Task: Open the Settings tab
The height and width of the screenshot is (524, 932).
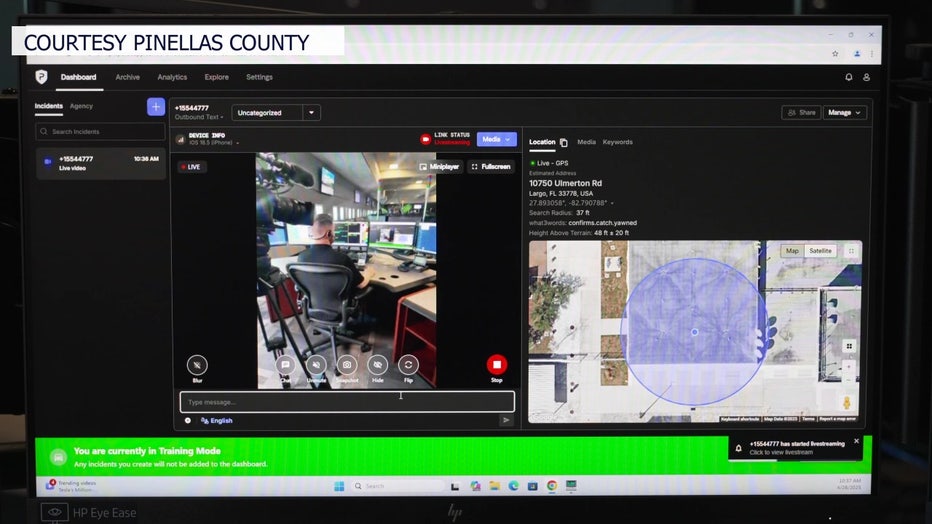Action: coord(259,77)
